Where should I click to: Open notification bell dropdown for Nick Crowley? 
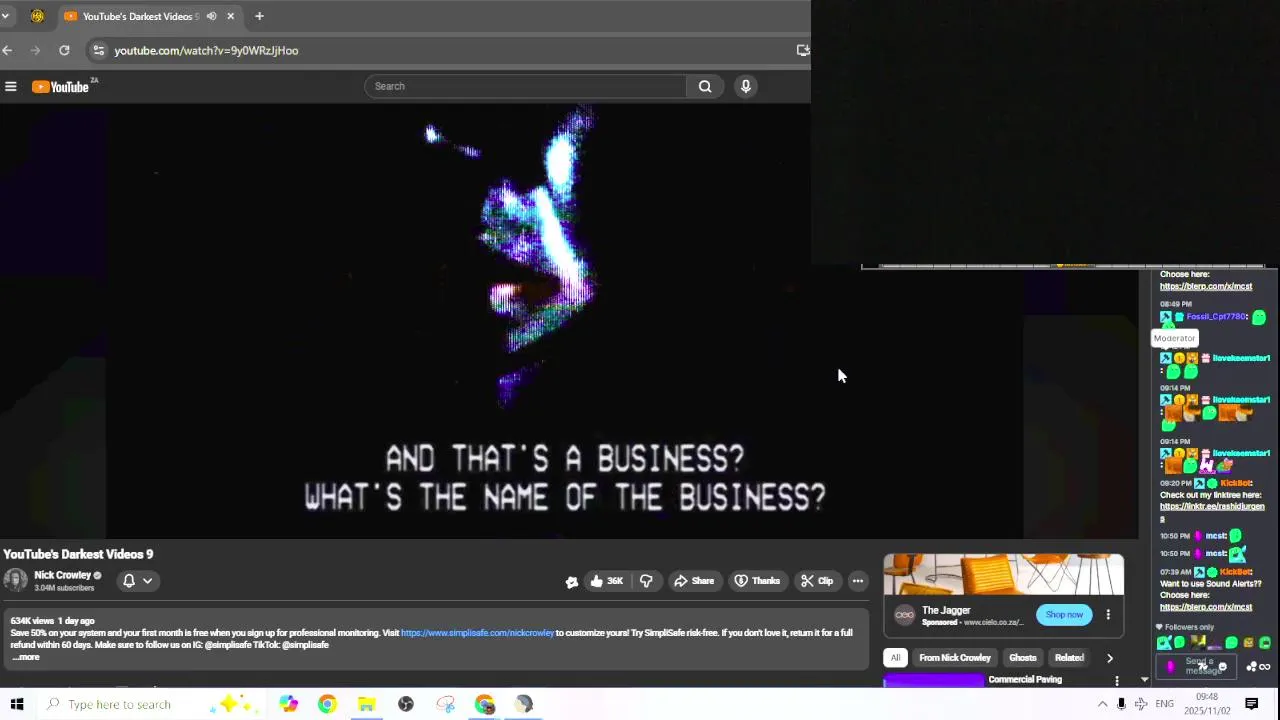[x=138, y=581]
